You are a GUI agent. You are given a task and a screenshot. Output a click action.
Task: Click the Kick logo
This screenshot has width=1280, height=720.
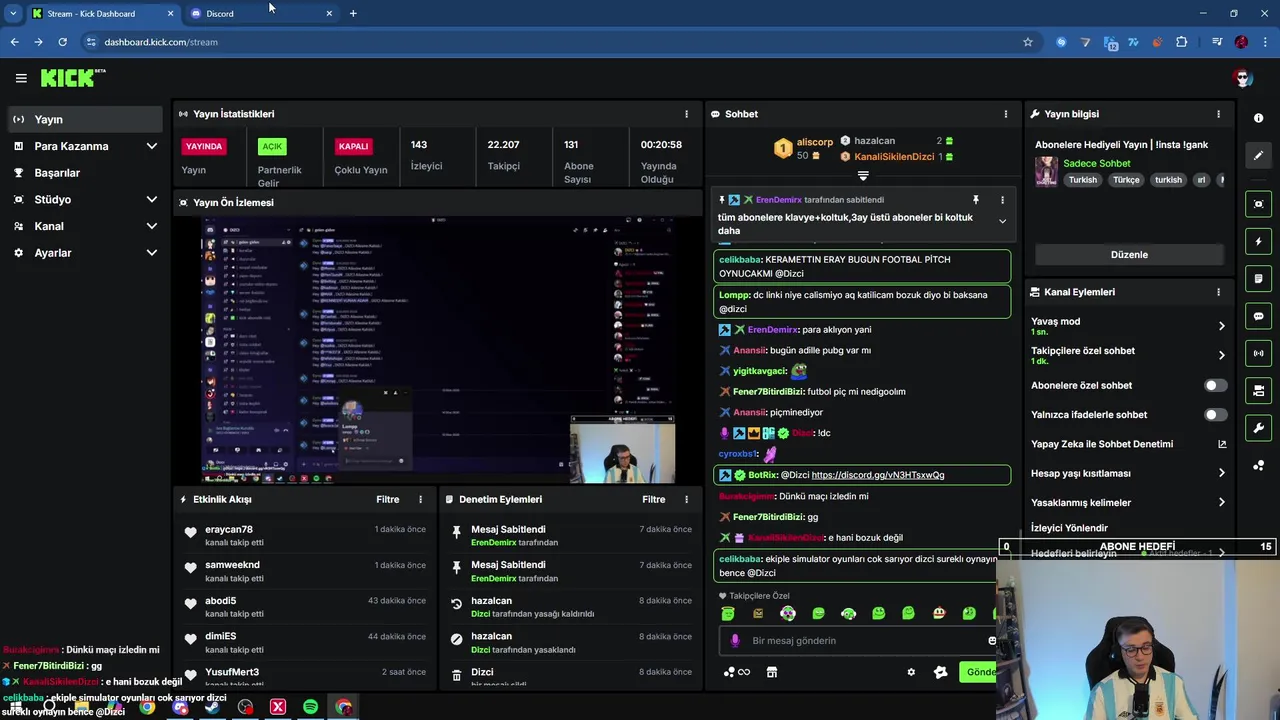point(72,78)
